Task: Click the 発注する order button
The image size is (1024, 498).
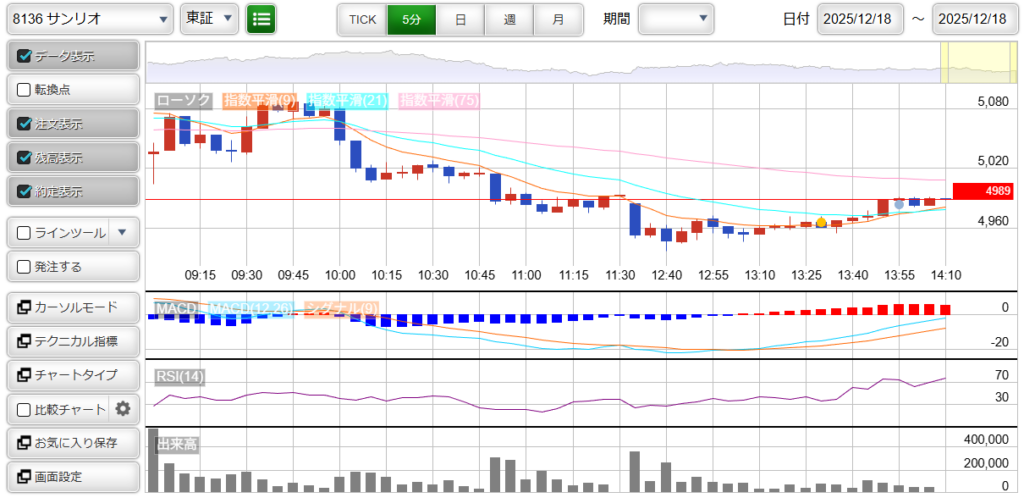Action: coord(73,267)
